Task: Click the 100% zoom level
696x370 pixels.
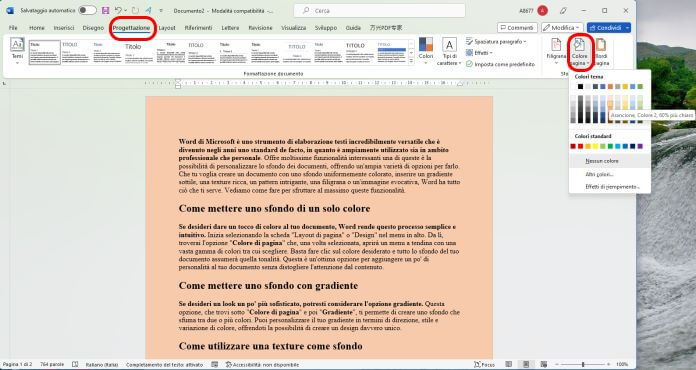Action: coord(622,364)
